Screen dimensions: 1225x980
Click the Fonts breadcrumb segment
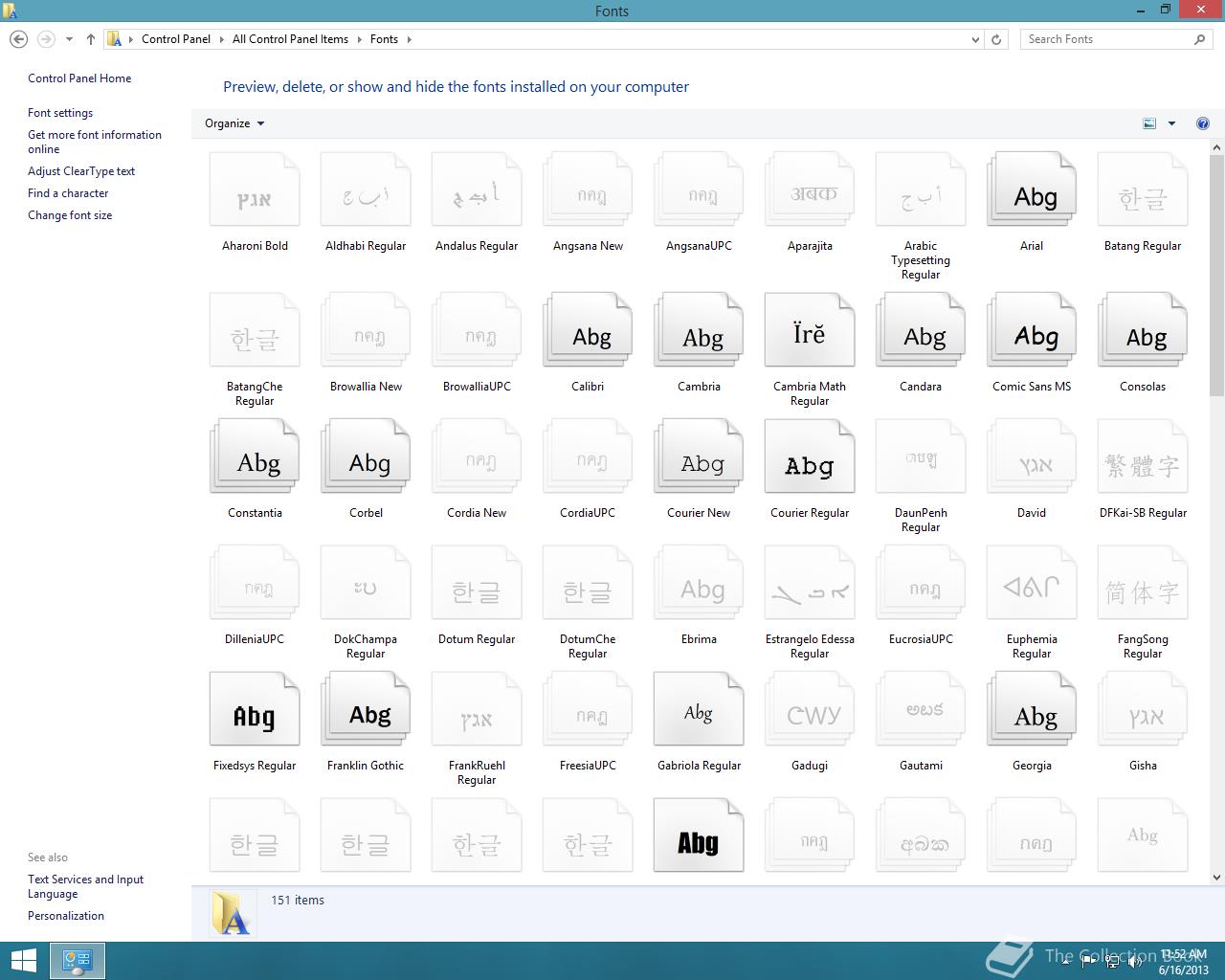384,39
